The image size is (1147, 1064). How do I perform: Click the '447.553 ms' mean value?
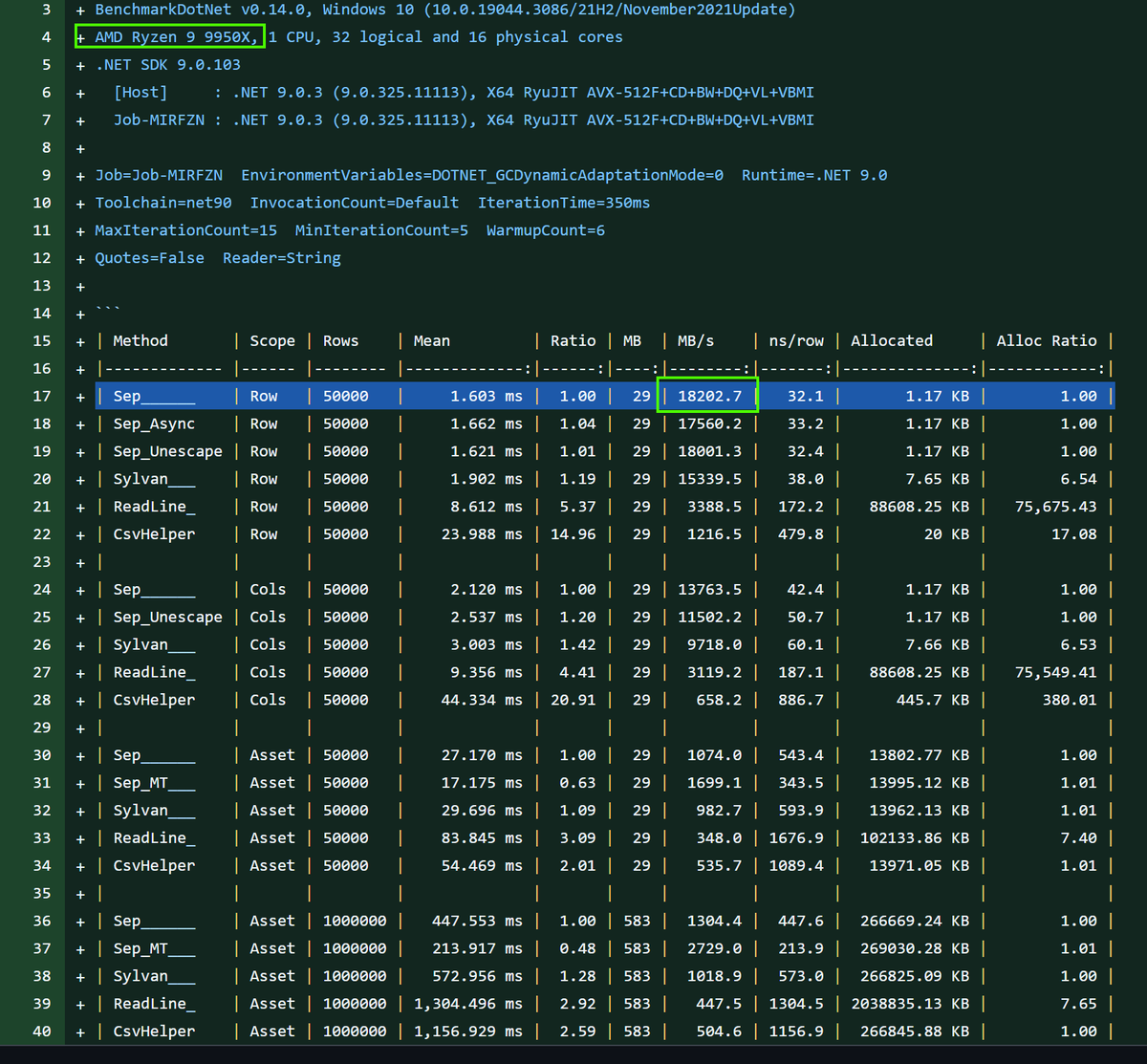coord(477,921)
